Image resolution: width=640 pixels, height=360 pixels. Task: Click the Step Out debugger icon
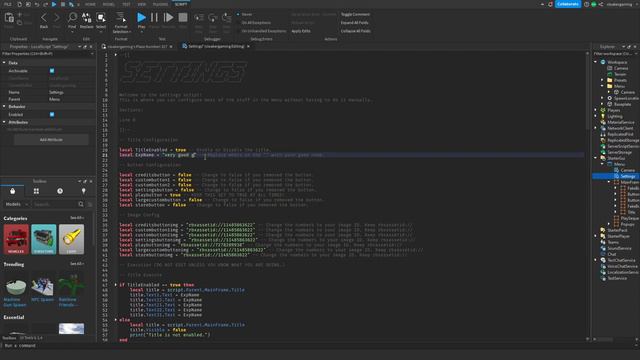tap(227, 18)
